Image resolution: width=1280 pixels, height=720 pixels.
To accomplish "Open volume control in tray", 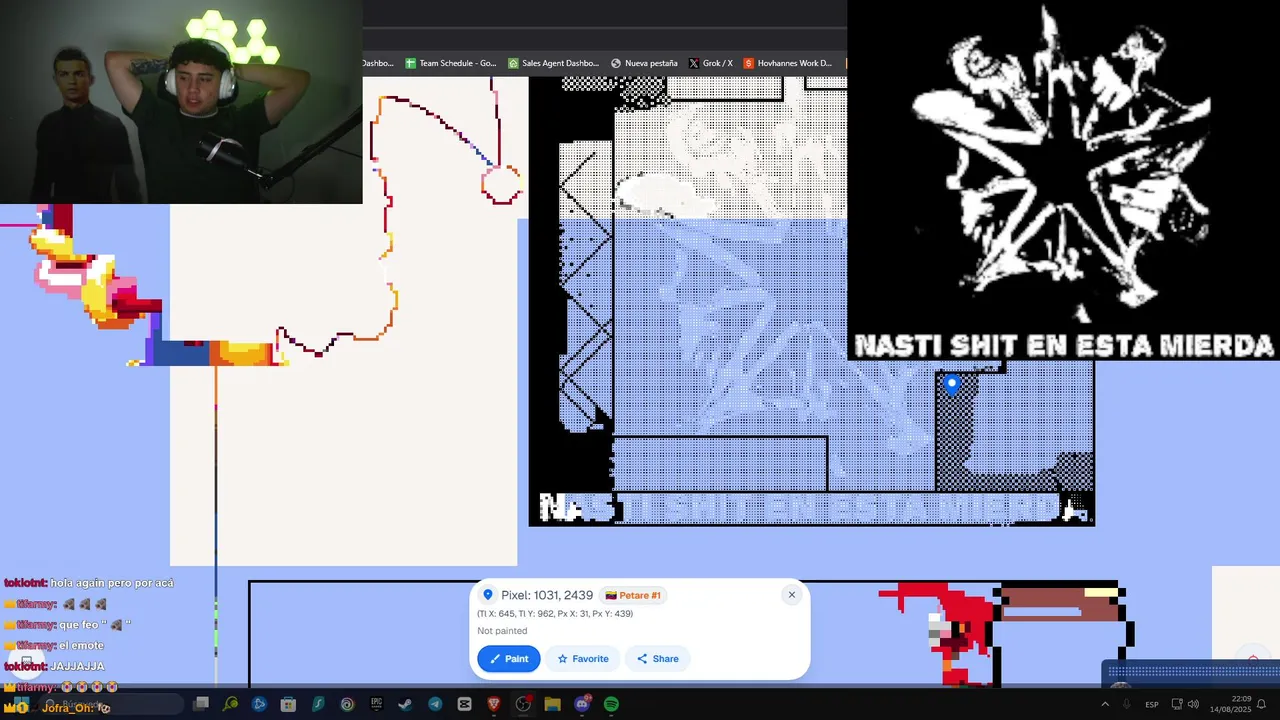I will [1193, 704].
